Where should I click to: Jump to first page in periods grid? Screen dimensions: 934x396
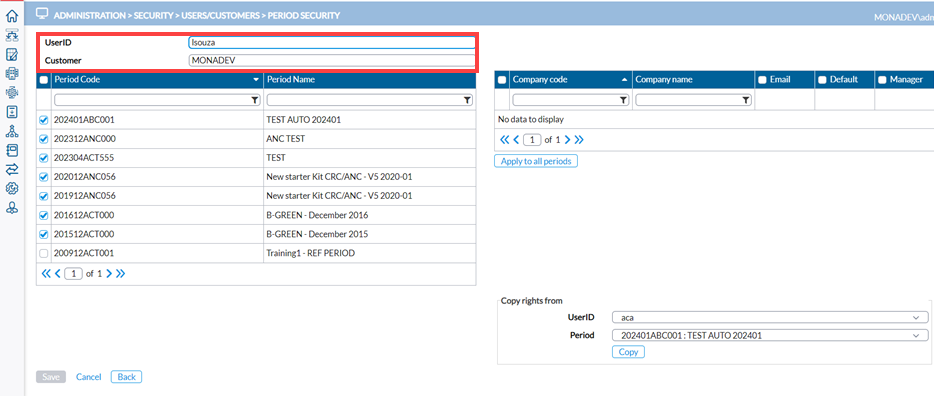coord(45,274)
